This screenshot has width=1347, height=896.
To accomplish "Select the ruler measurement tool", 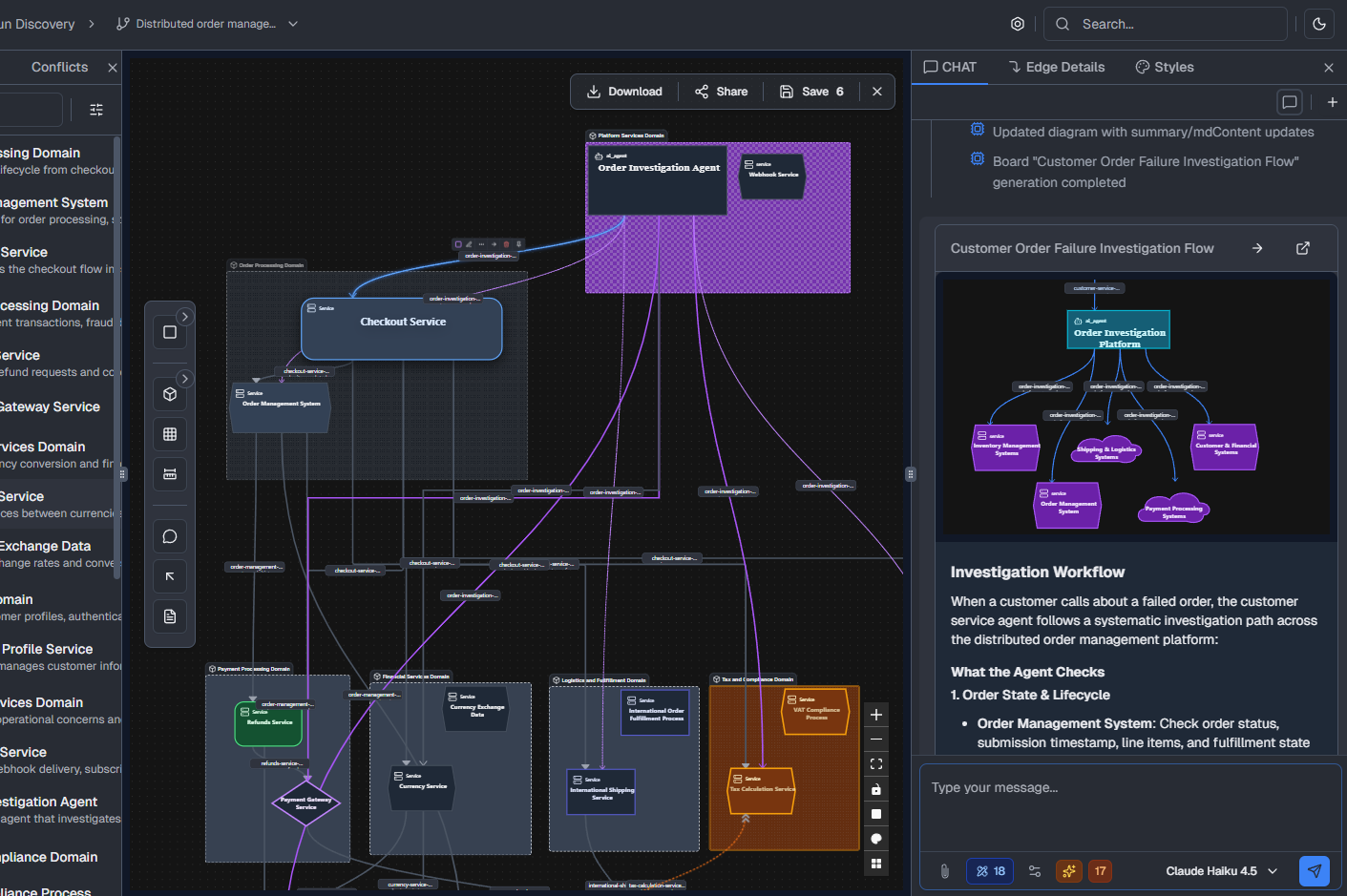I will [170, 473].
